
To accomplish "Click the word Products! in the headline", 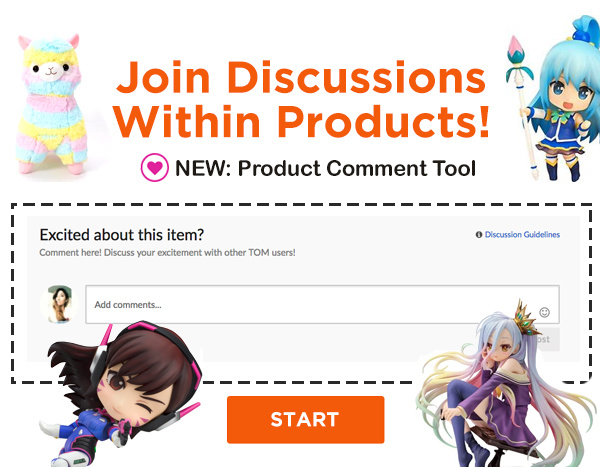I will [383, 122].
